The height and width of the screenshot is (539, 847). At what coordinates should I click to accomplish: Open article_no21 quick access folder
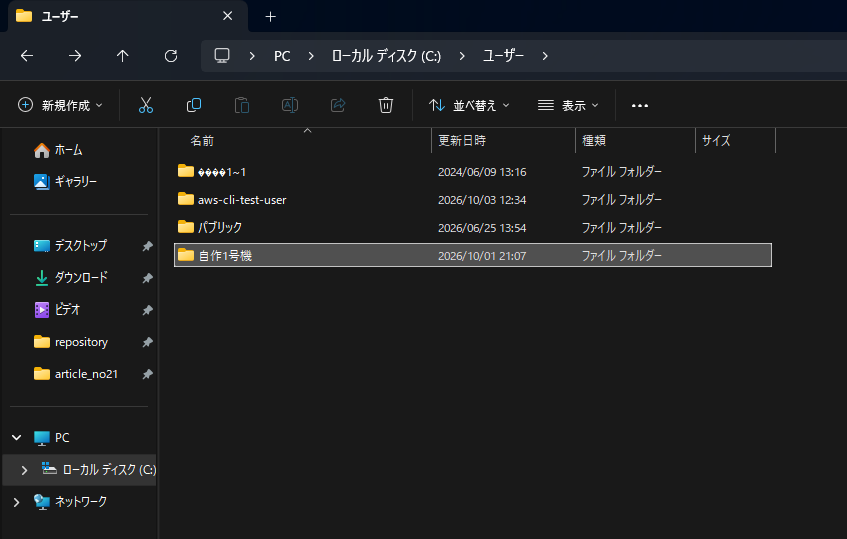(86, 374)
